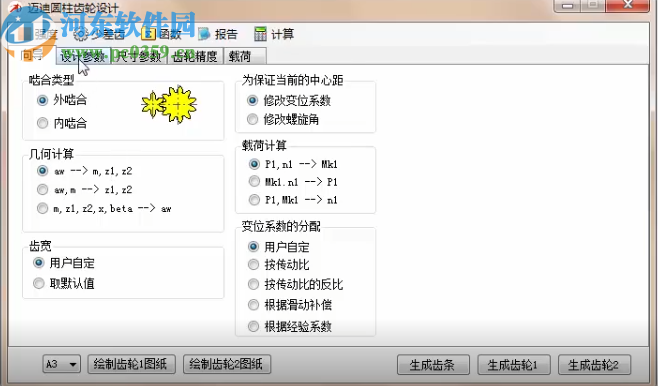This screenshot has width=658, height=386.
Task: Click 生成齿条 button
Action: 433,365
